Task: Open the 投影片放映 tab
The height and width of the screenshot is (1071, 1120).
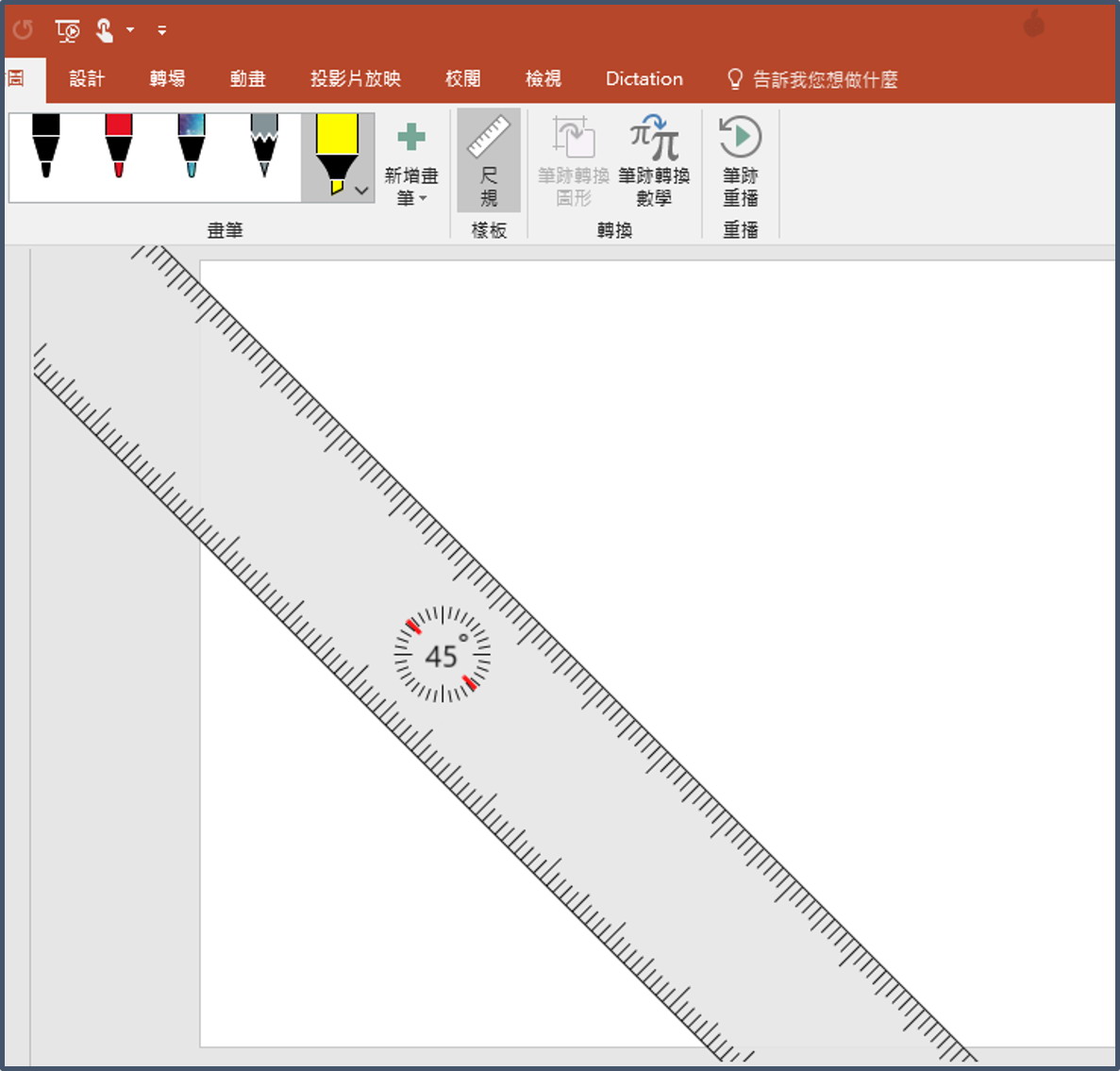Action: point(355,78)
